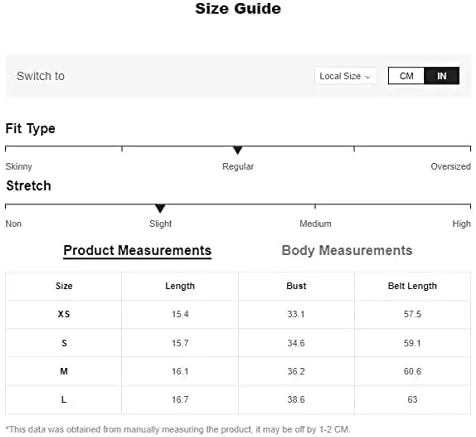This screenshot has width=476, height=437.
Task: Click the Bust column header
Action: (x=296, y=286)
